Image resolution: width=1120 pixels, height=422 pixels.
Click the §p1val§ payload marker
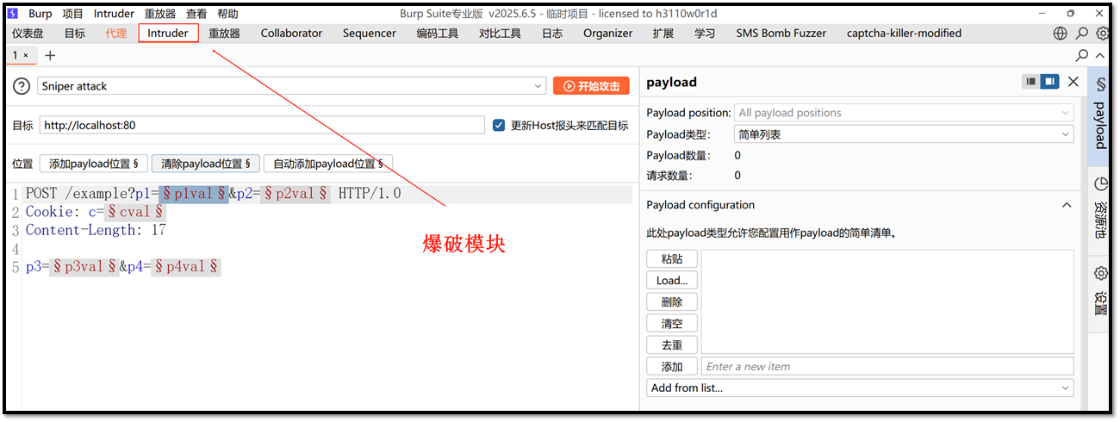(194, 194)
